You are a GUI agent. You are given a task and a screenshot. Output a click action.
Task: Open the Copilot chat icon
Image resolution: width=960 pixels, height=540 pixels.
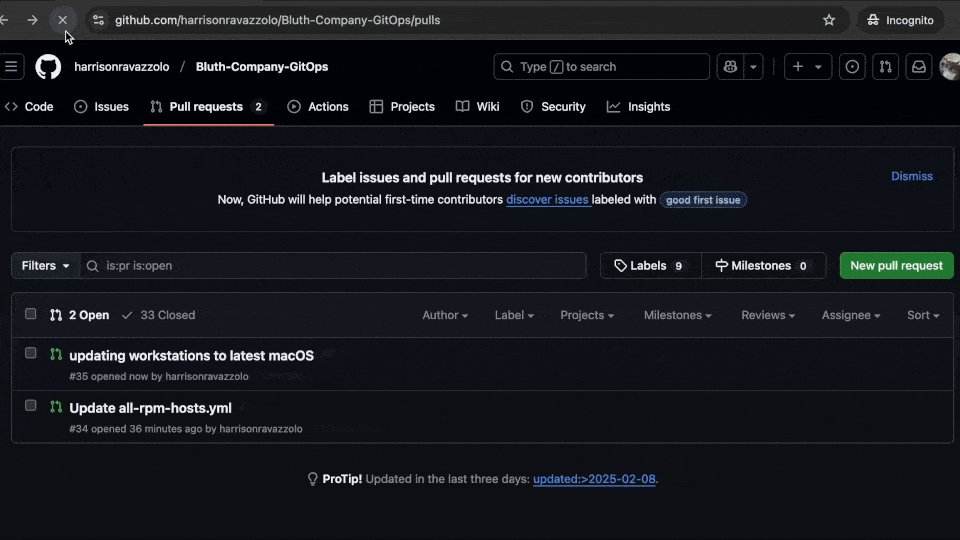point(730,67)
